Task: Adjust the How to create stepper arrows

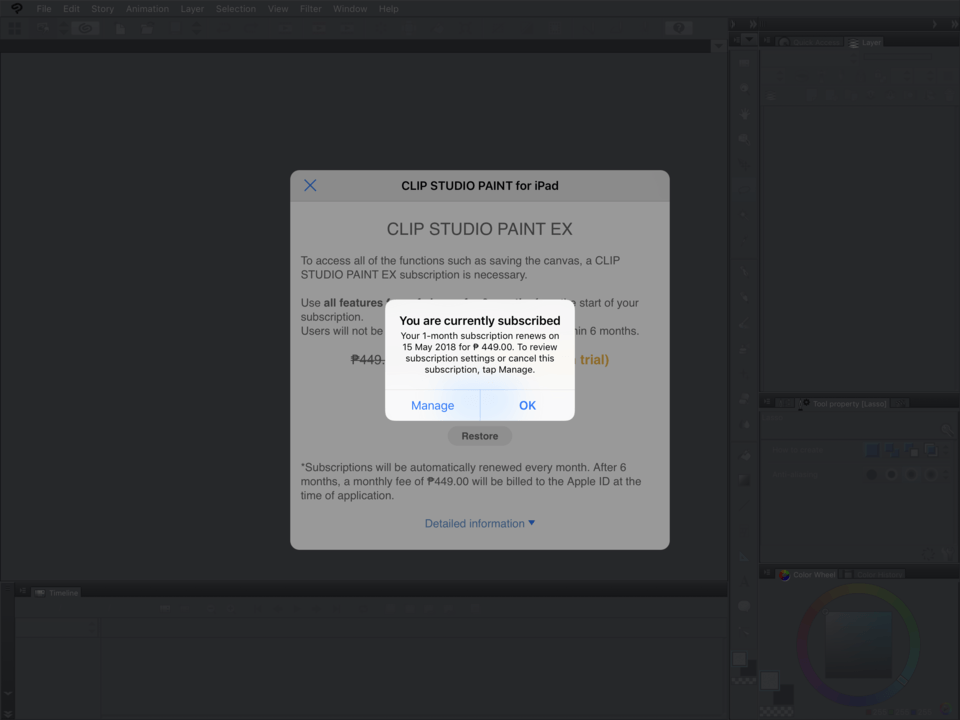Action: tap(945, 450)
